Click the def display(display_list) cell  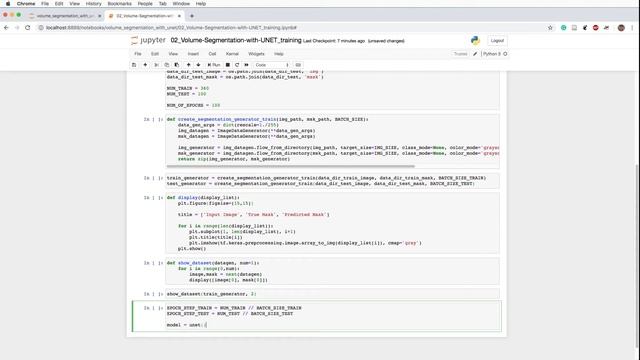[332, 223]
